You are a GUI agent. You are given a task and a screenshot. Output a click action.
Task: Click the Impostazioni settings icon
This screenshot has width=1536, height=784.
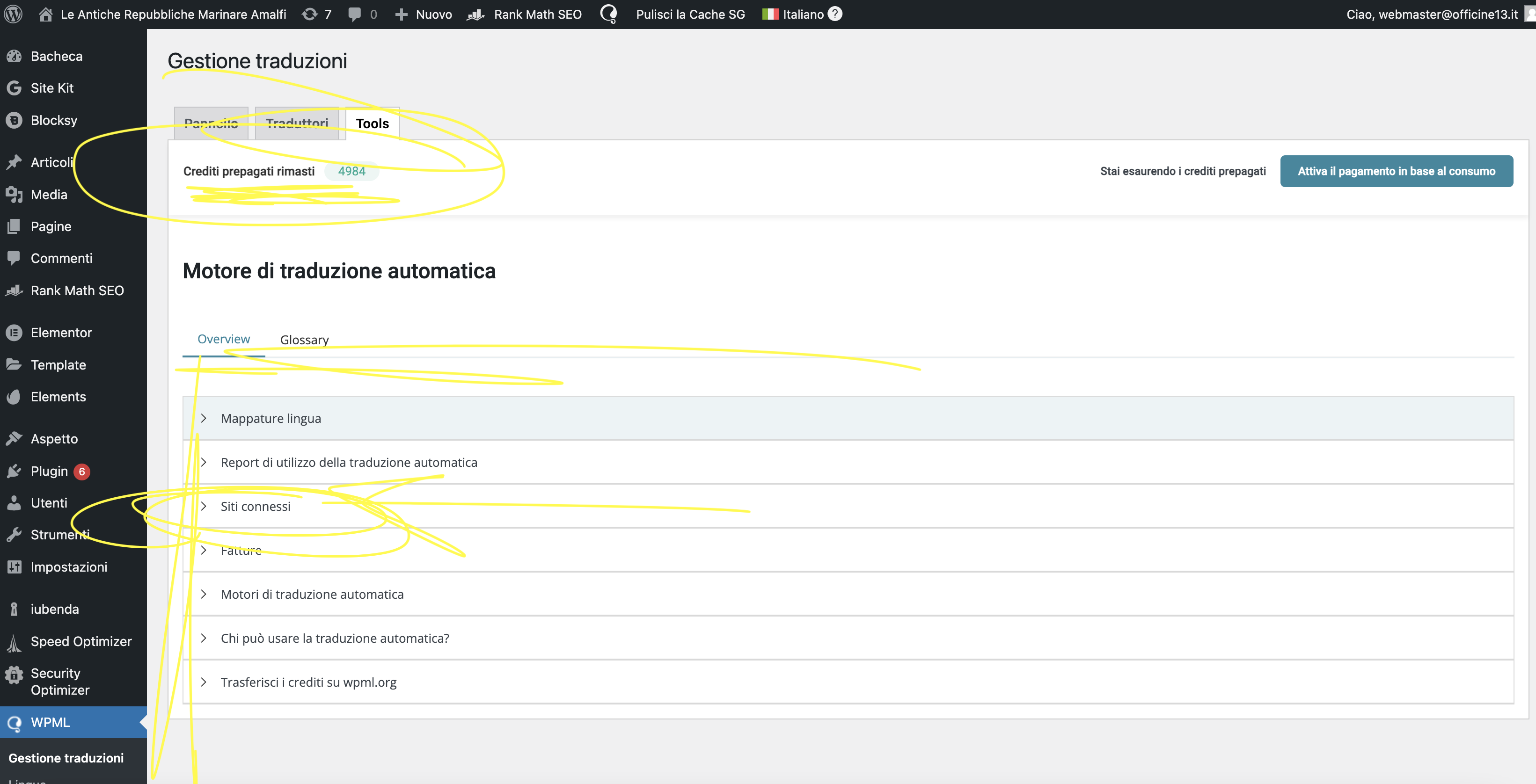pyautogui.click(x=15, y=566)
